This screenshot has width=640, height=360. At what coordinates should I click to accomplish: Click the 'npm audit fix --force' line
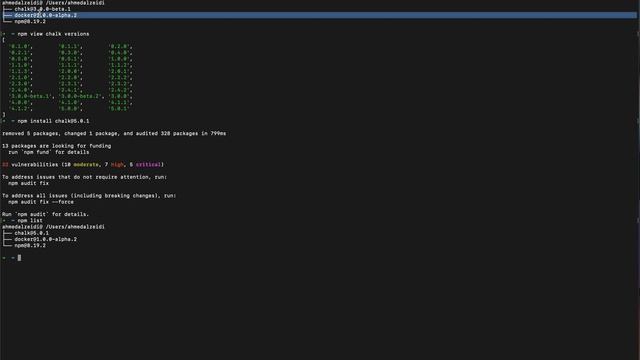(41, 202)
